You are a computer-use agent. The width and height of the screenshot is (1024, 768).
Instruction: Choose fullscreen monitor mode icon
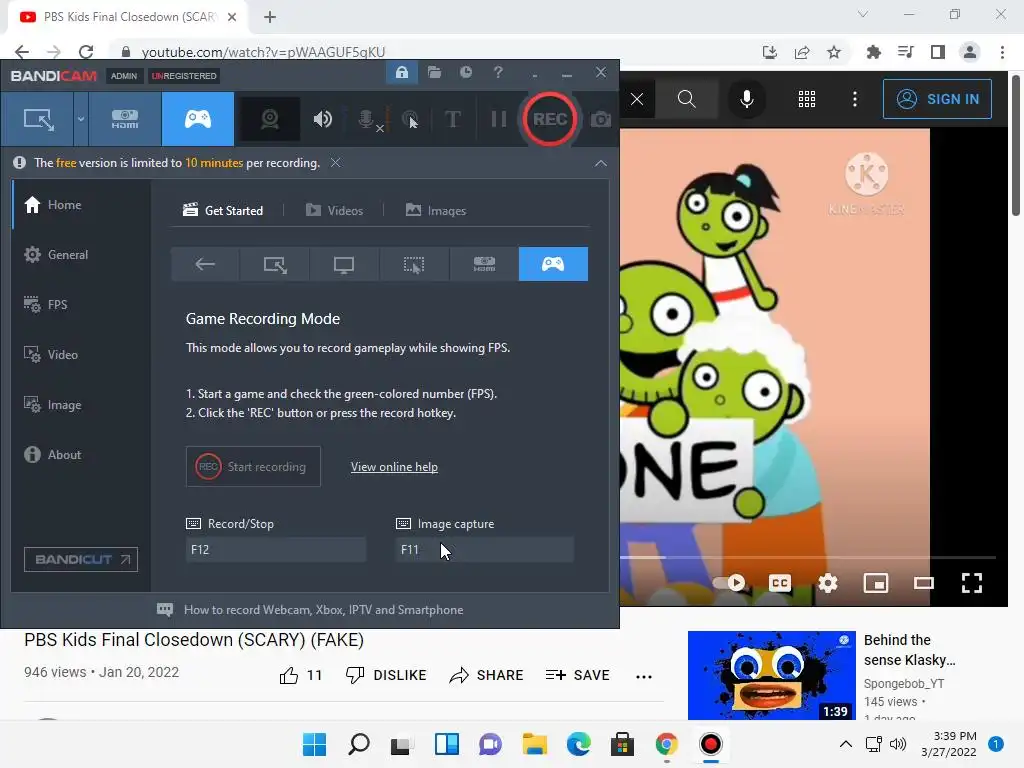(344, 264)
